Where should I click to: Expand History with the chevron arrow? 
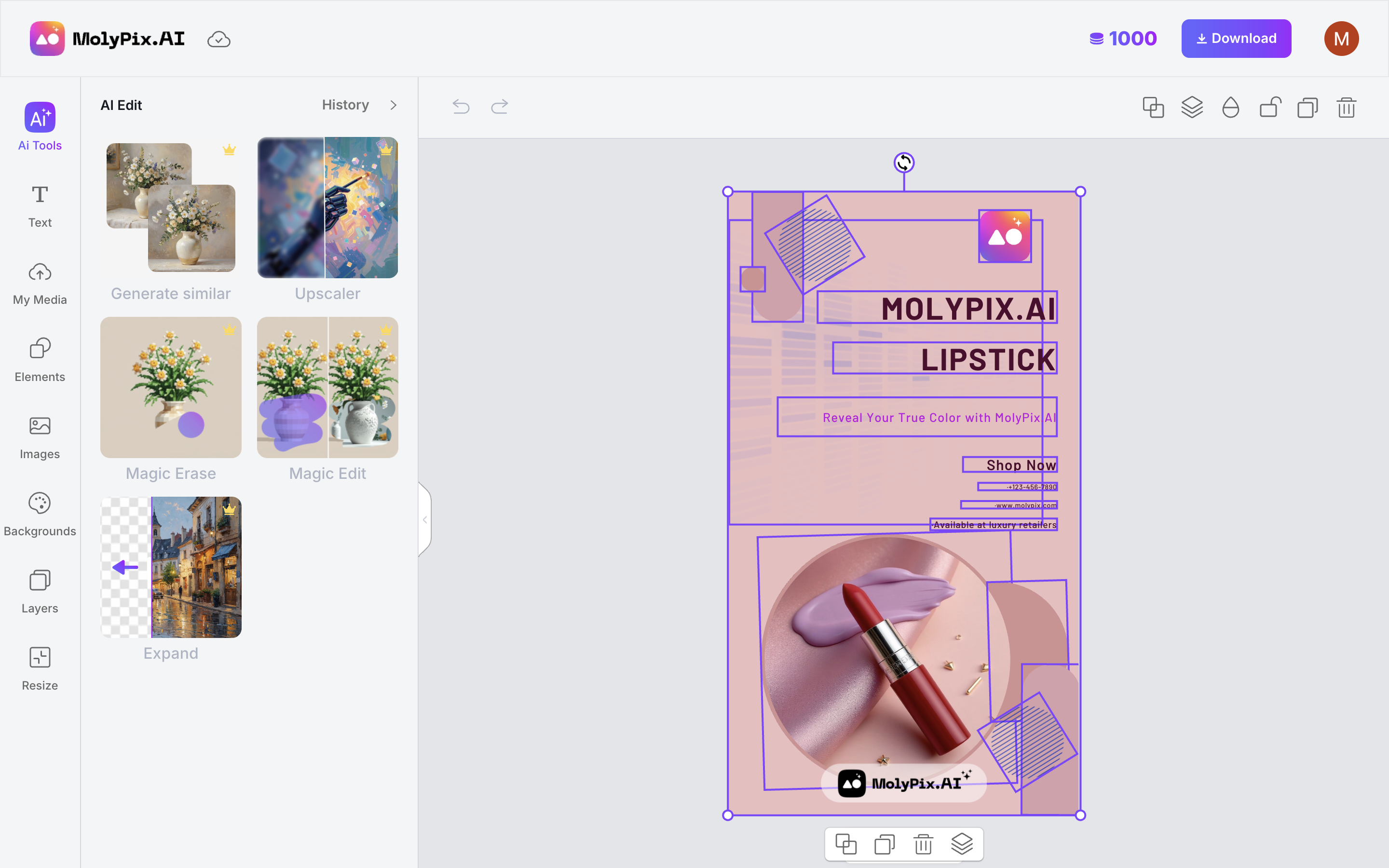pos(393,105)
